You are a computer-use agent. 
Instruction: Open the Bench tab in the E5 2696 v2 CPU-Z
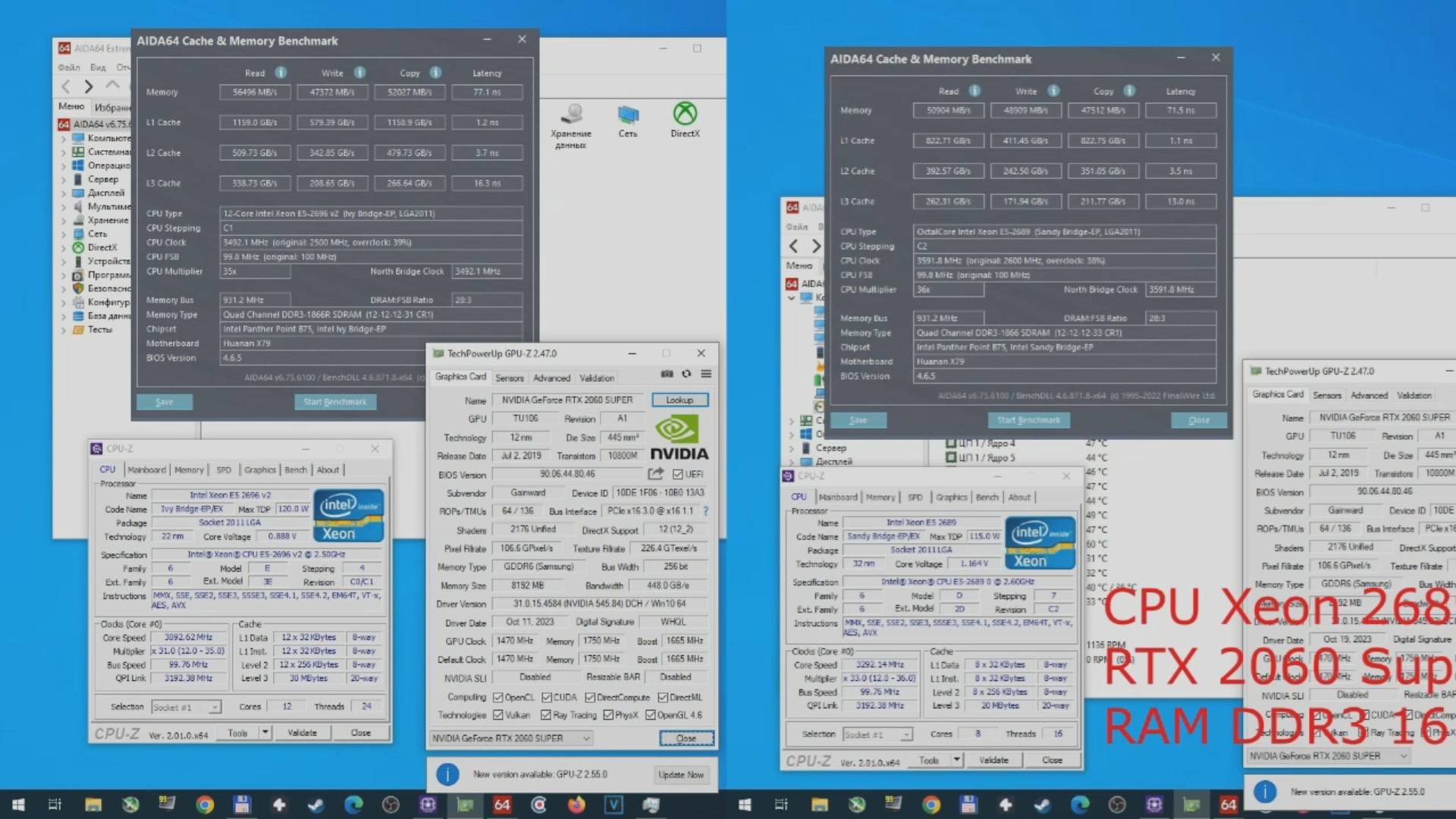[296, 470]
